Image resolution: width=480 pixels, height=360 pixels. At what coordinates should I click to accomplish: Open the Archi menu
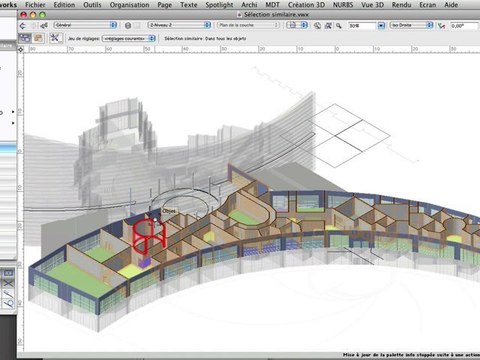point(249,5)
